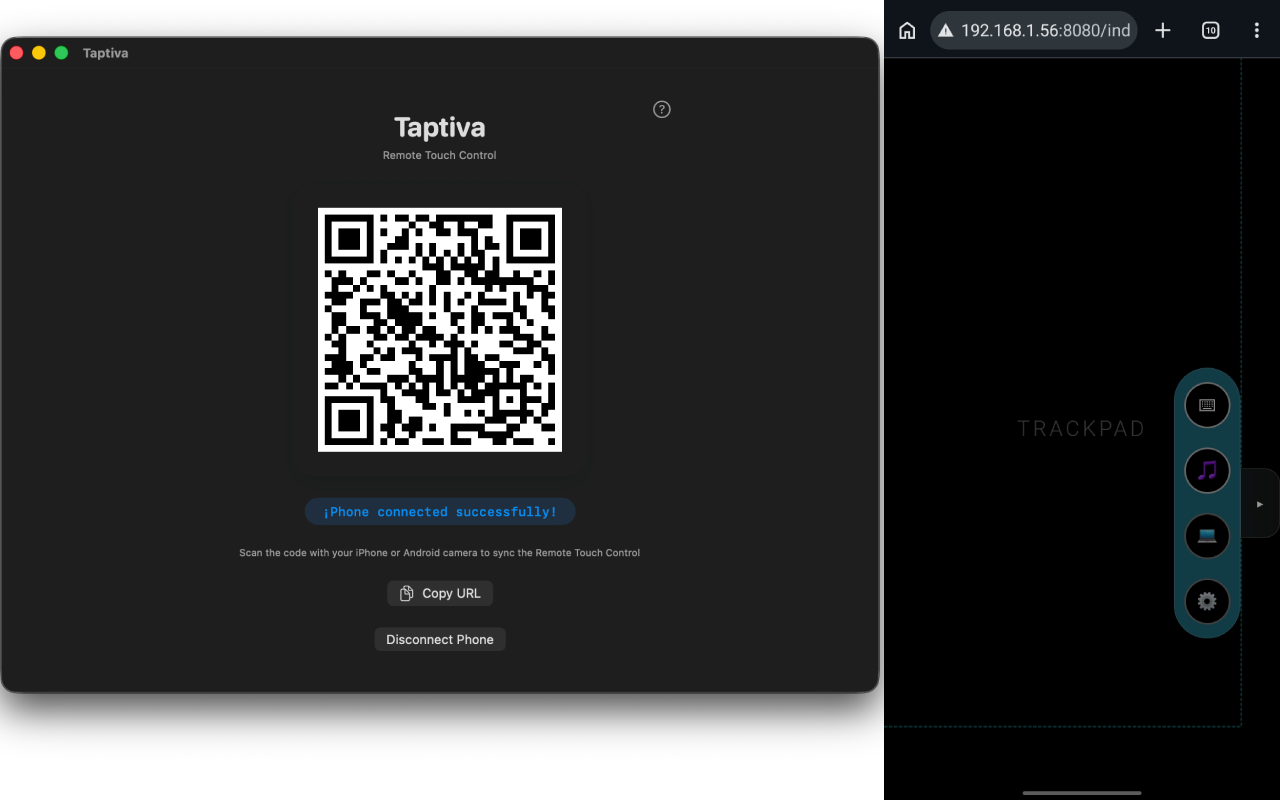This screenshot has width=1280, height=800.
Task: Open a new browser tab with plus icon
Action: point(1163,30)
